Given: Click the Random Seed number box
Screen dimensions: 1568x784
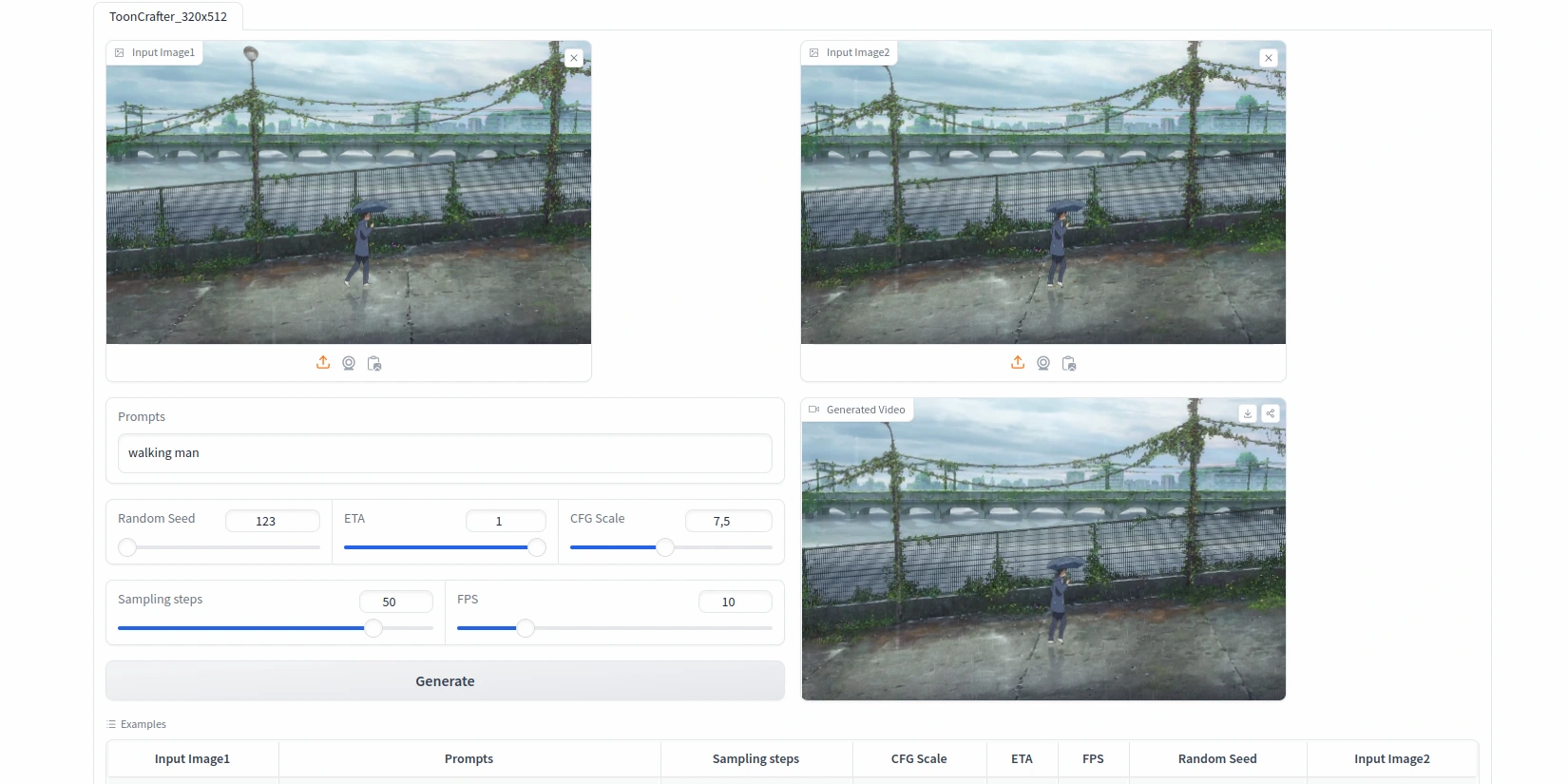Looking at the screenshot, I should pos(272,521).
